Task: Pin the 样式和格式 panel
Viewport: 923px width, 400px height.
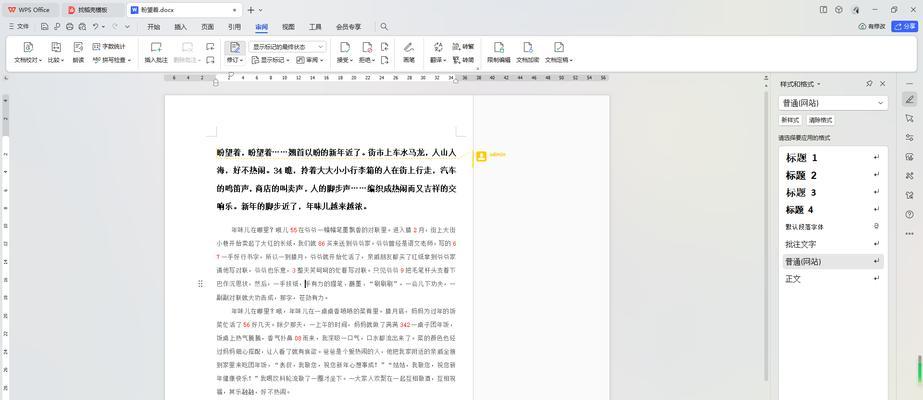Action: [869, 84]
